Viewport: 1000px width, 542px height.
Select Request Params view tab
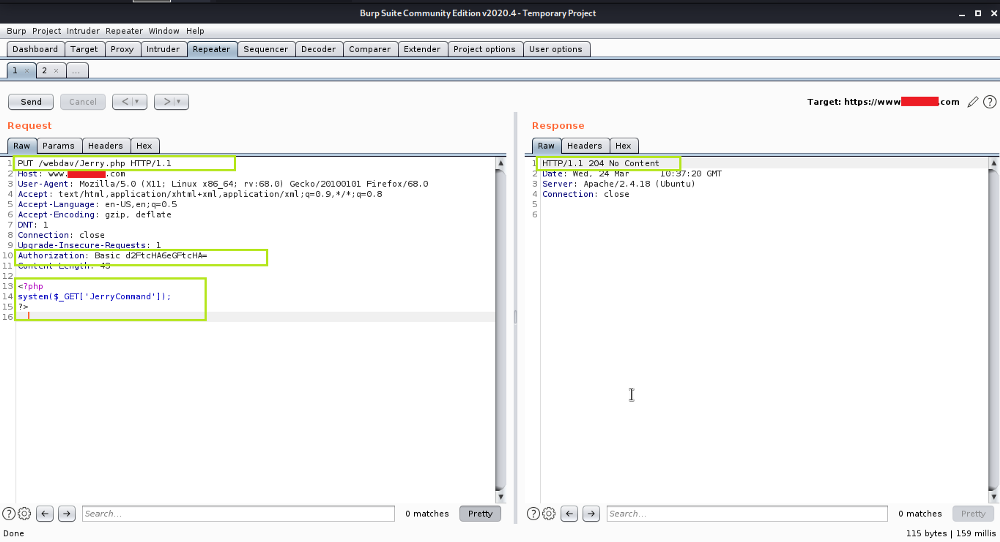click(x=59, y=146)
